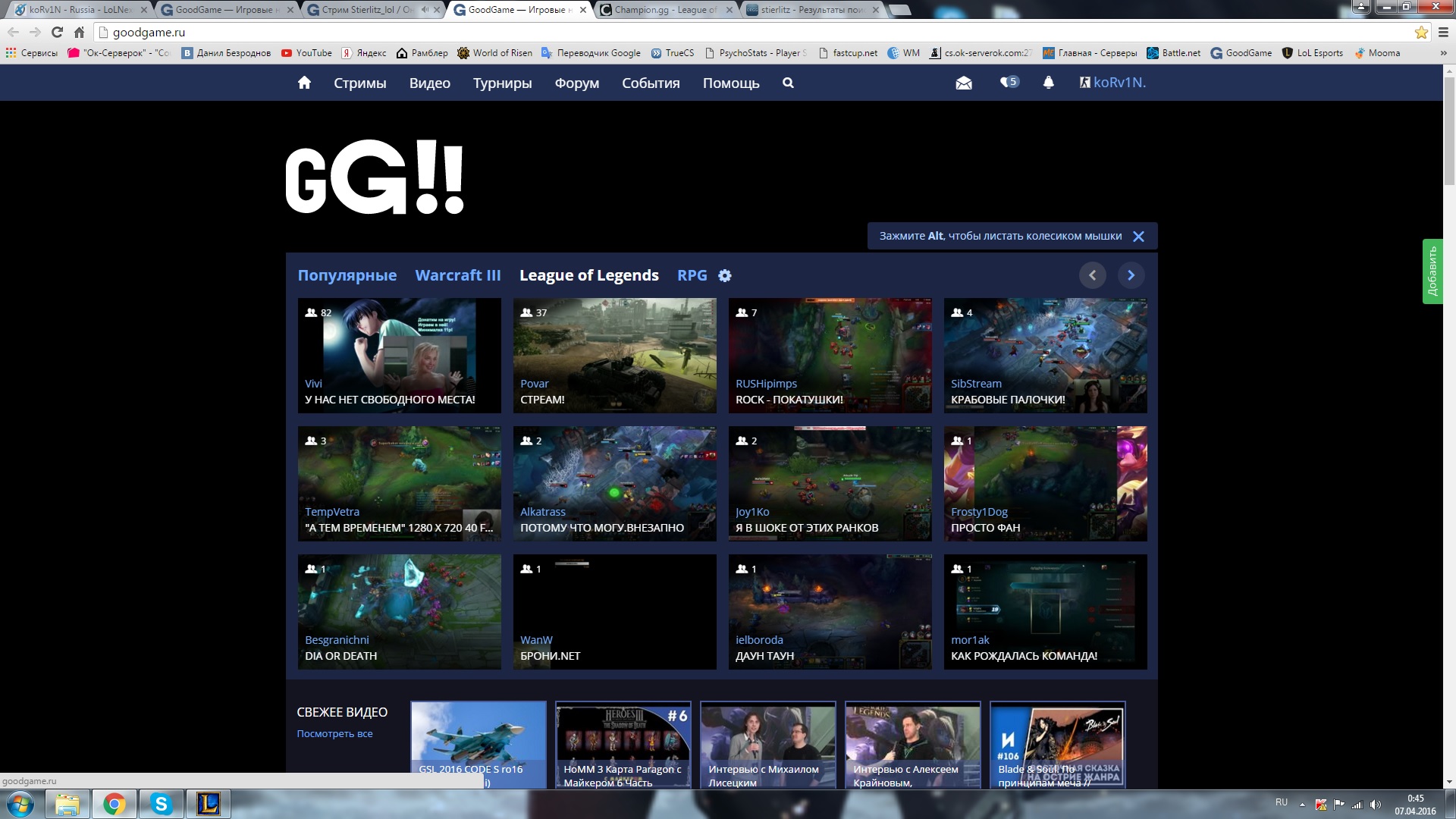Show hidden tray icons arrow
Image resolution: width=1456 pixels, height=819 pixels.
[x=1302, y=805]
